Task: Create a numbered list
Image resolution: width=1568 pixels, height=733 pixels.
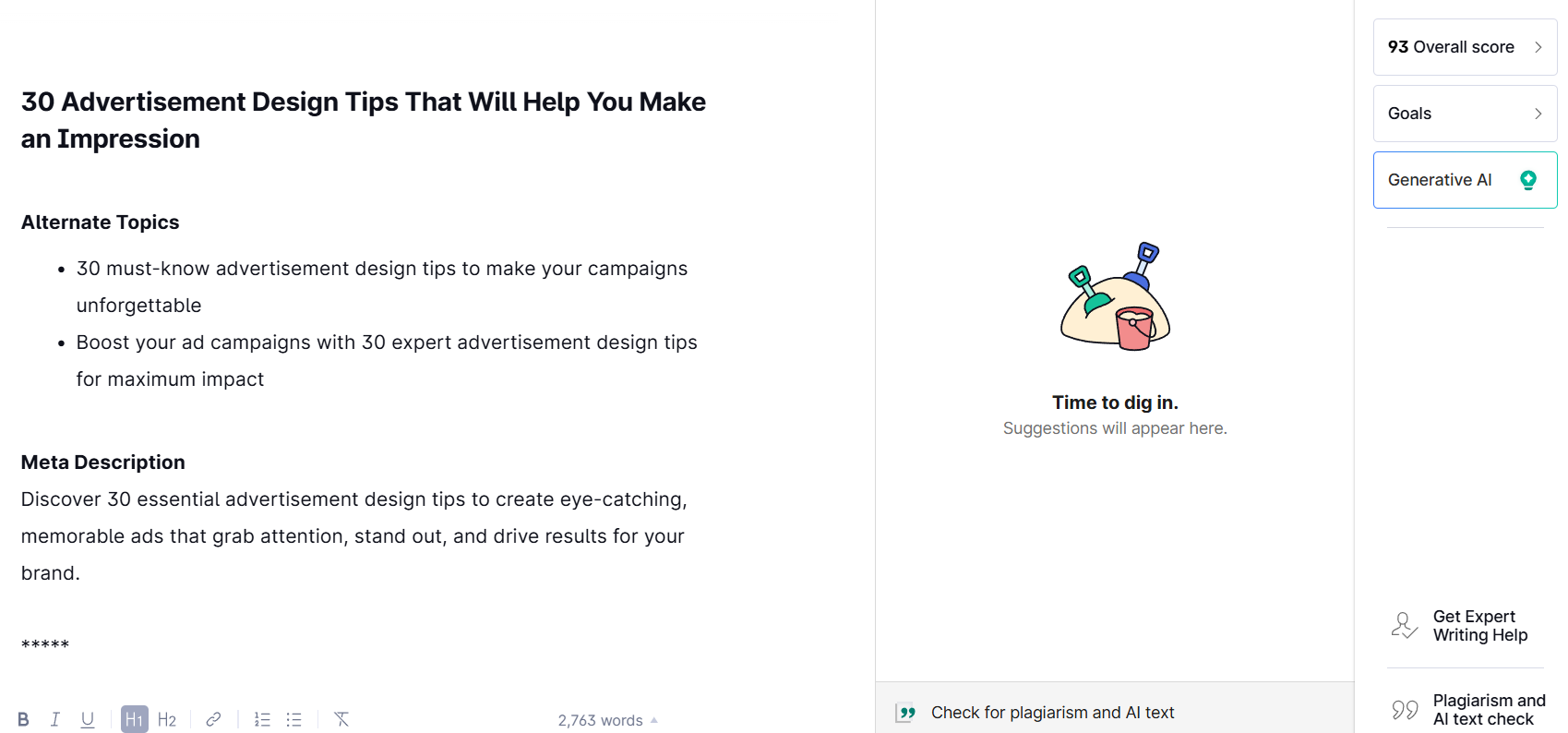Action: [262, 719]
